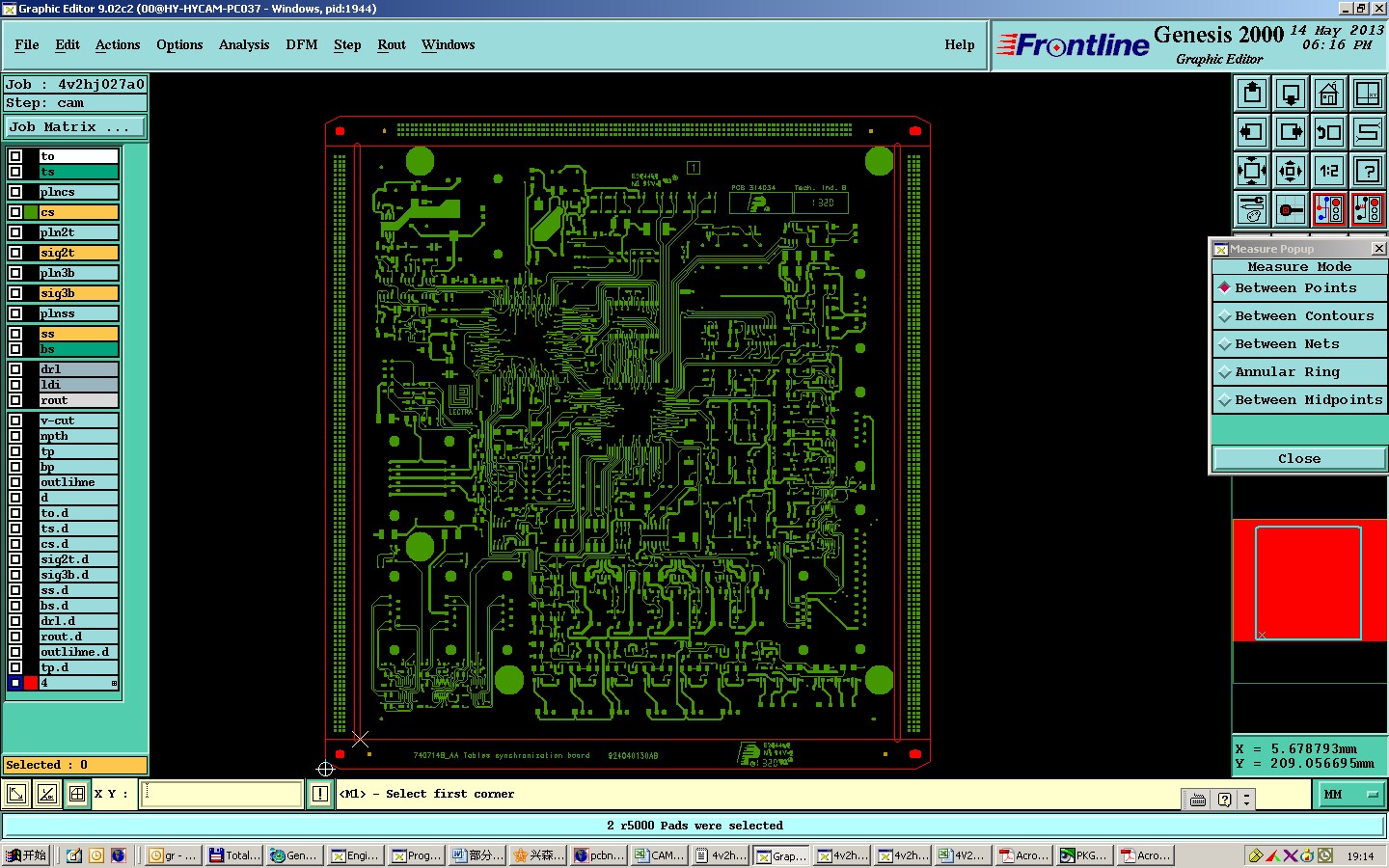Open the File menu

[x=27, y=45]
